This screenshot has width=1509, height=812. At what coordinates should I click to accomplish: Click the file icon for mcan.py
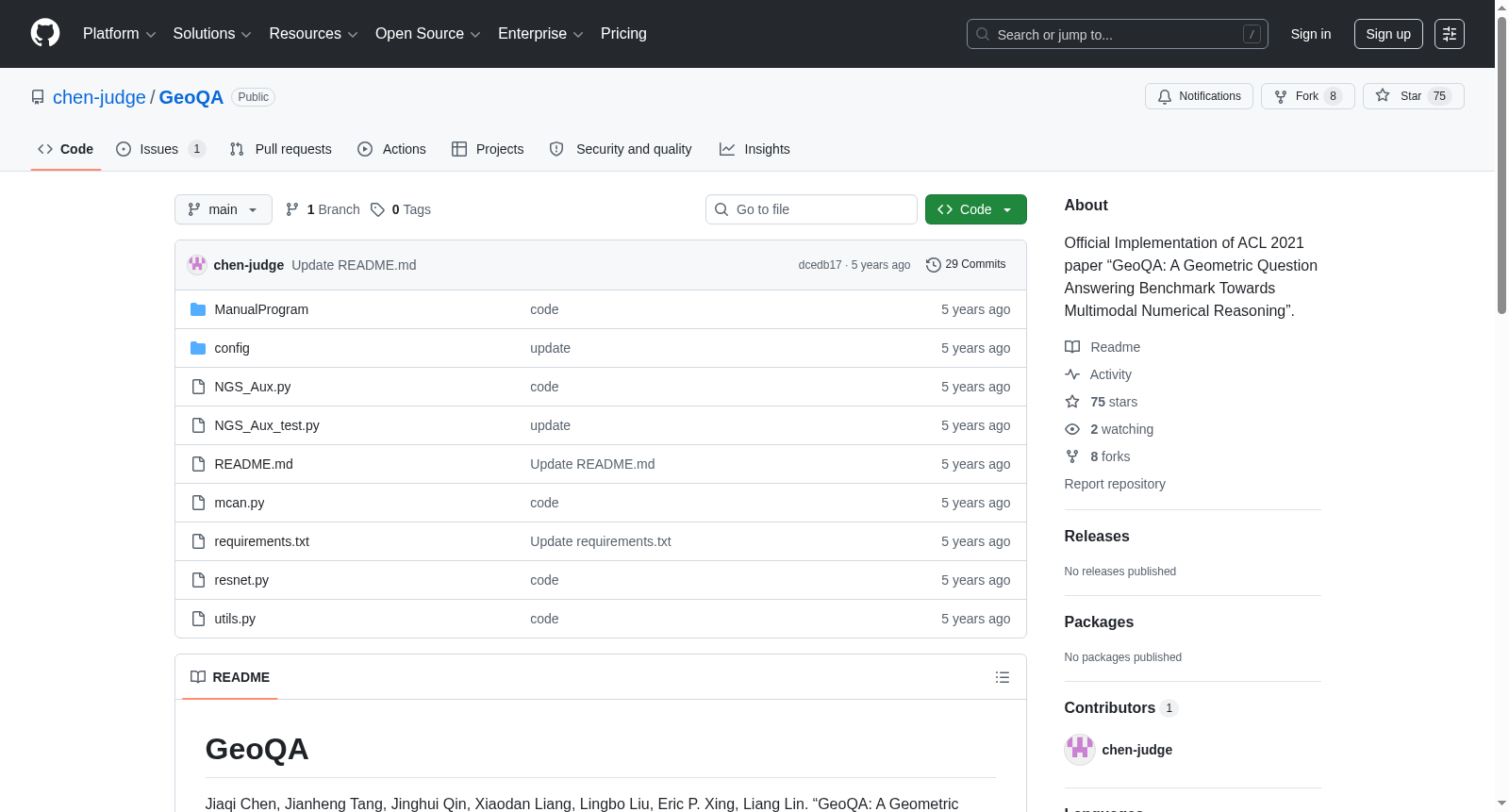198,503
